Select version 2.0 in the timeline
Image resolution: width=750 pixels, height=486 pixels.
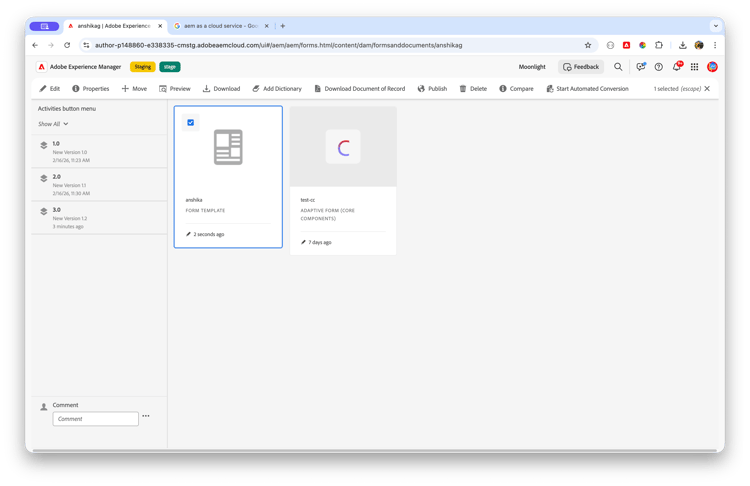[99, 184]
